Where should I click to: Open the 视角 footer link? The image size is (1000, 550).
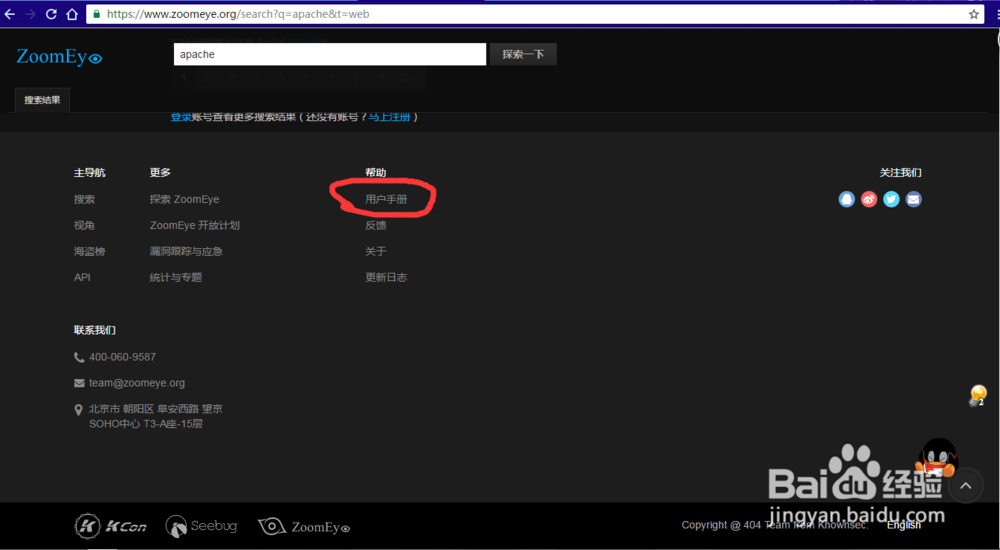pos(84,225)
